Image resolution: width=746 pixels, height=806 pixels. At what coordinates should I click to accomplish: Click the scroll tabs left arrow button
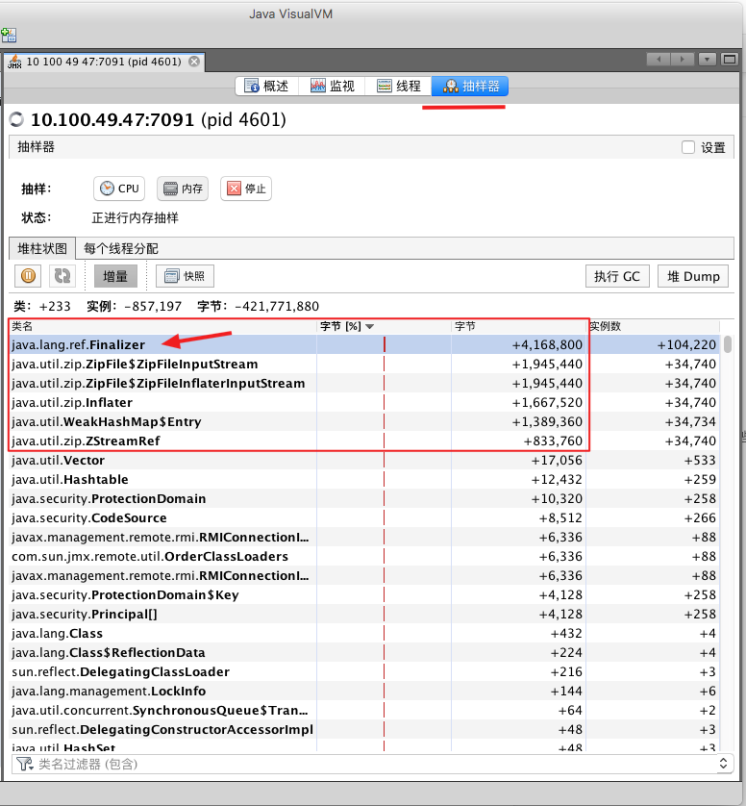point(659,59)
